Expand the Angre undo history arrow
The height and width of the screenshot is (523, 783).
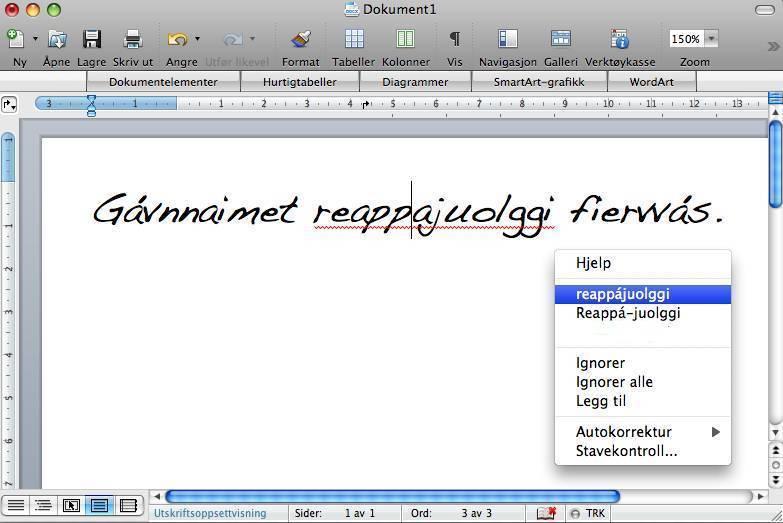(x=197, y=38)
